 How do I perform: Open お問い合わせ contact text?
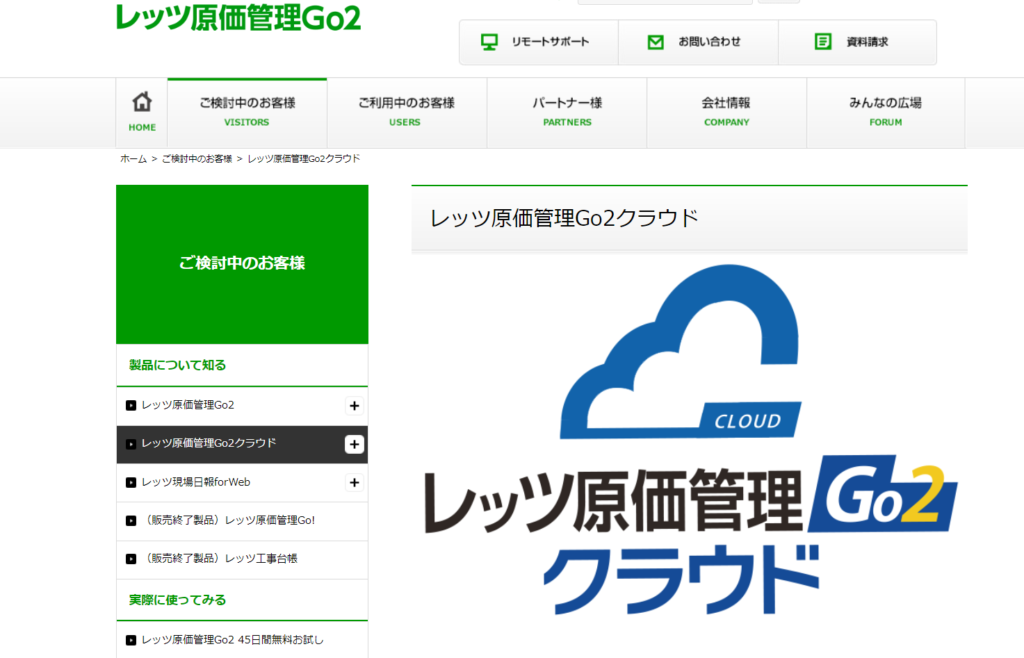click(709, 42)
